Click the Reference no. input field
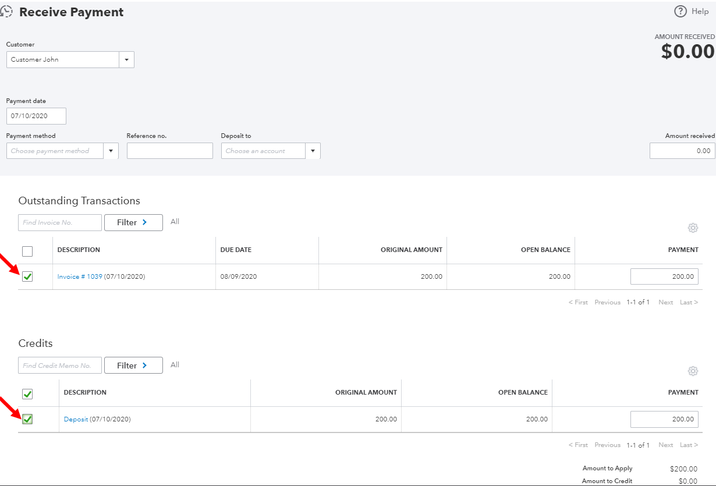 tap(169, 151)
